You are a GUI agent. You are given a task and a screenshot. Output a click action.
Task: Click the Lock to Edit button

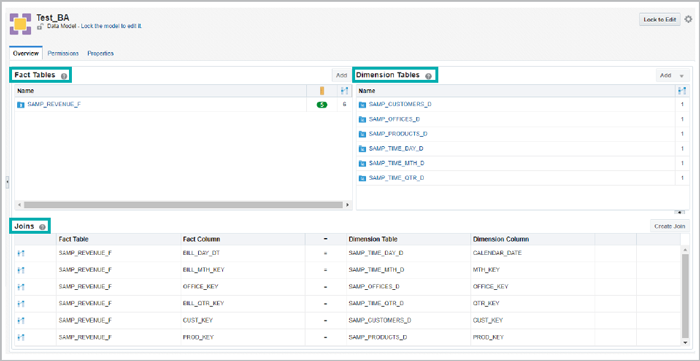[x=660, y=19]
